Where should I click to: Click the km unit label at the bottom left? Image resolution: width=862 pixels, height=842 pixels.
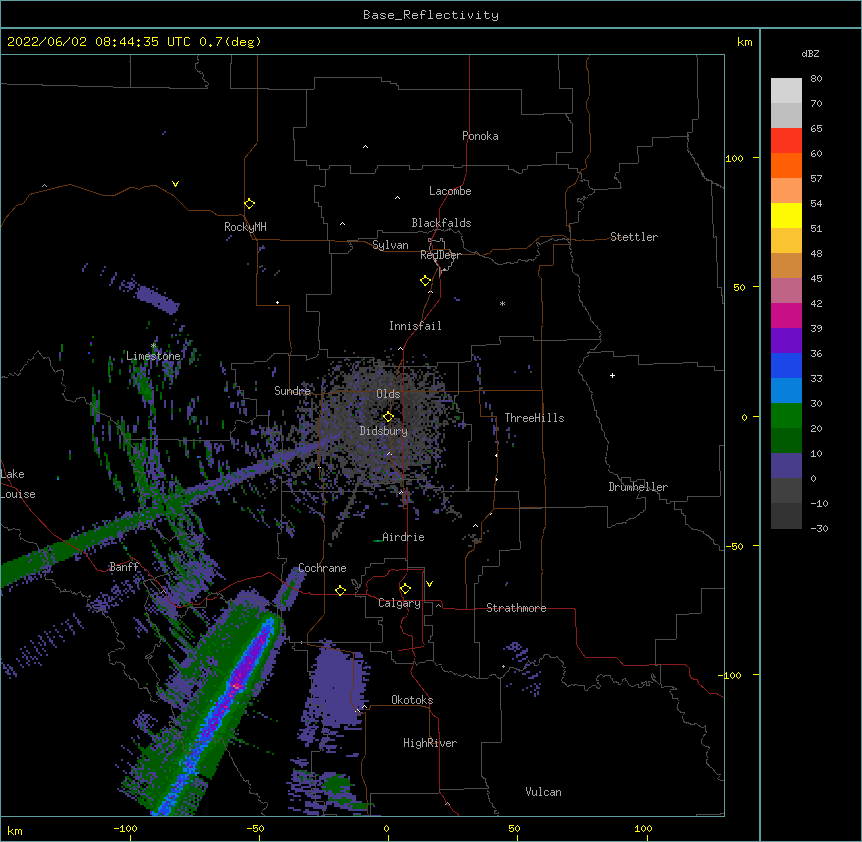click(x=14, y=830)
